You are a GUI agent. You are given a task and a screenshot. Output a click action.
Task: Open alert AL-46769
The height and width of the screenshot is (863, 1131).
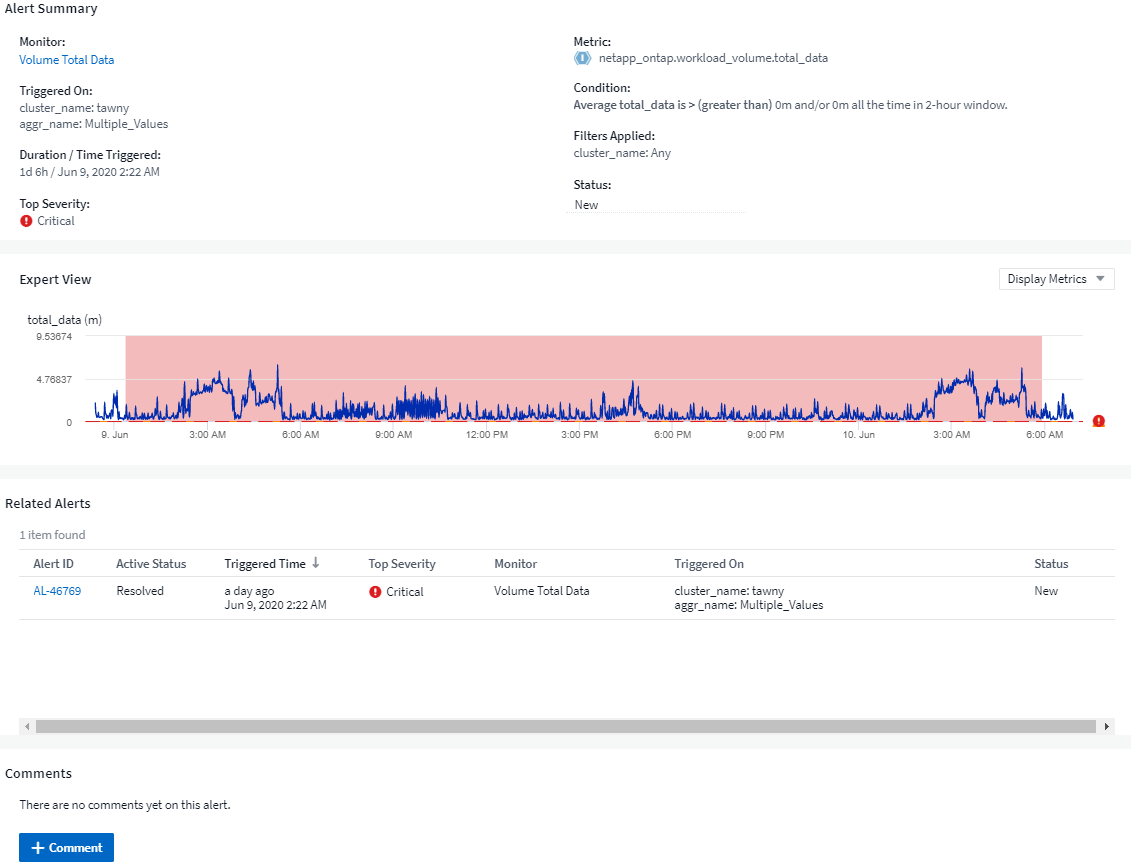[x=57, y=591]
